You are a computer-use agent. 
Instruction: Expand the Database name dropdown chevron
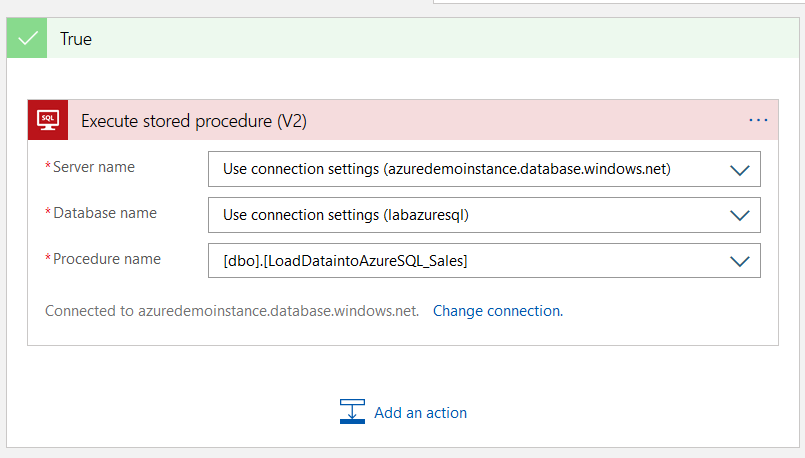[740, 215]
